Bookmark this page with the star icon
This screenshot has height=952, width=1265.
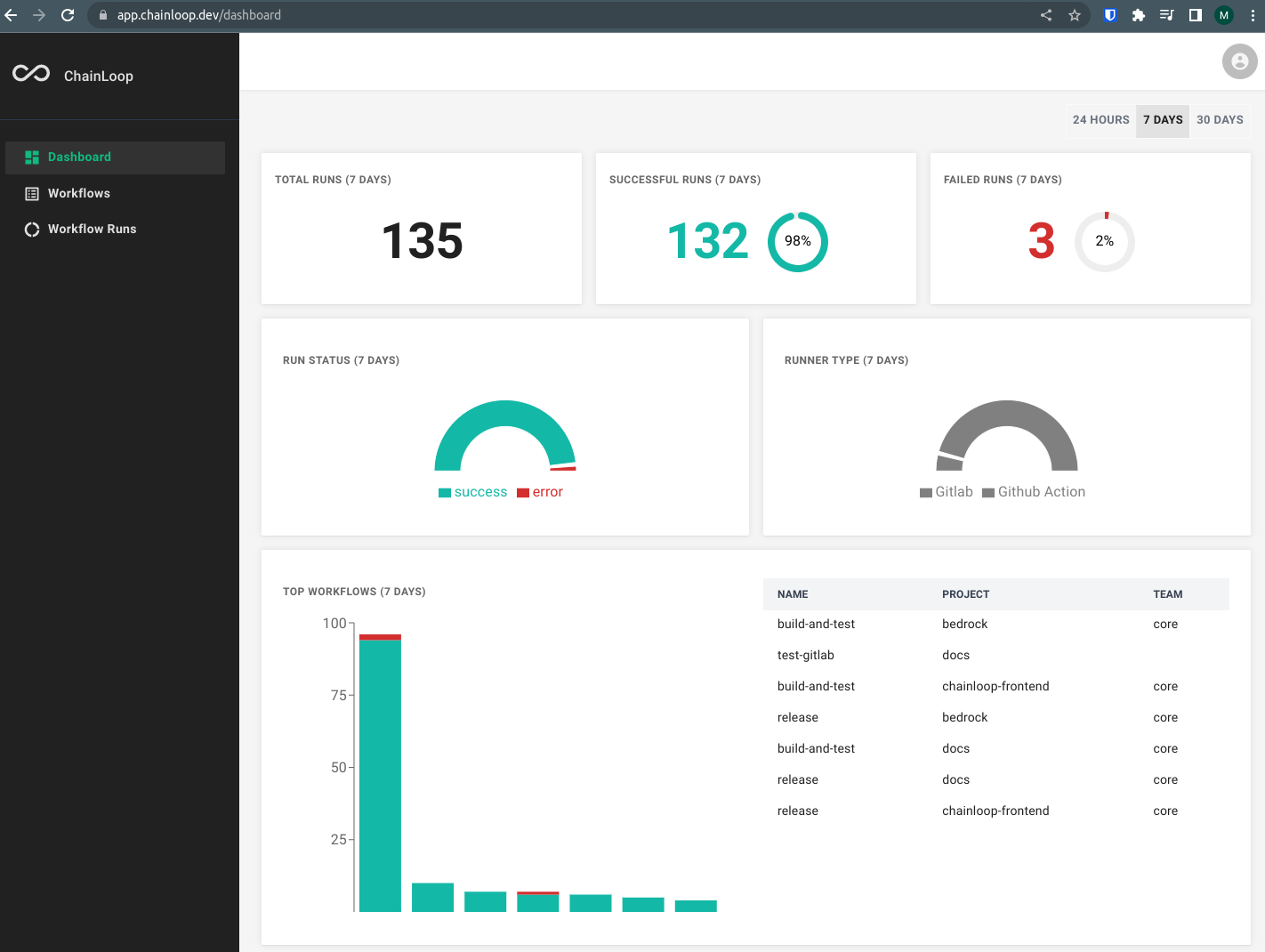point(1075,15)
